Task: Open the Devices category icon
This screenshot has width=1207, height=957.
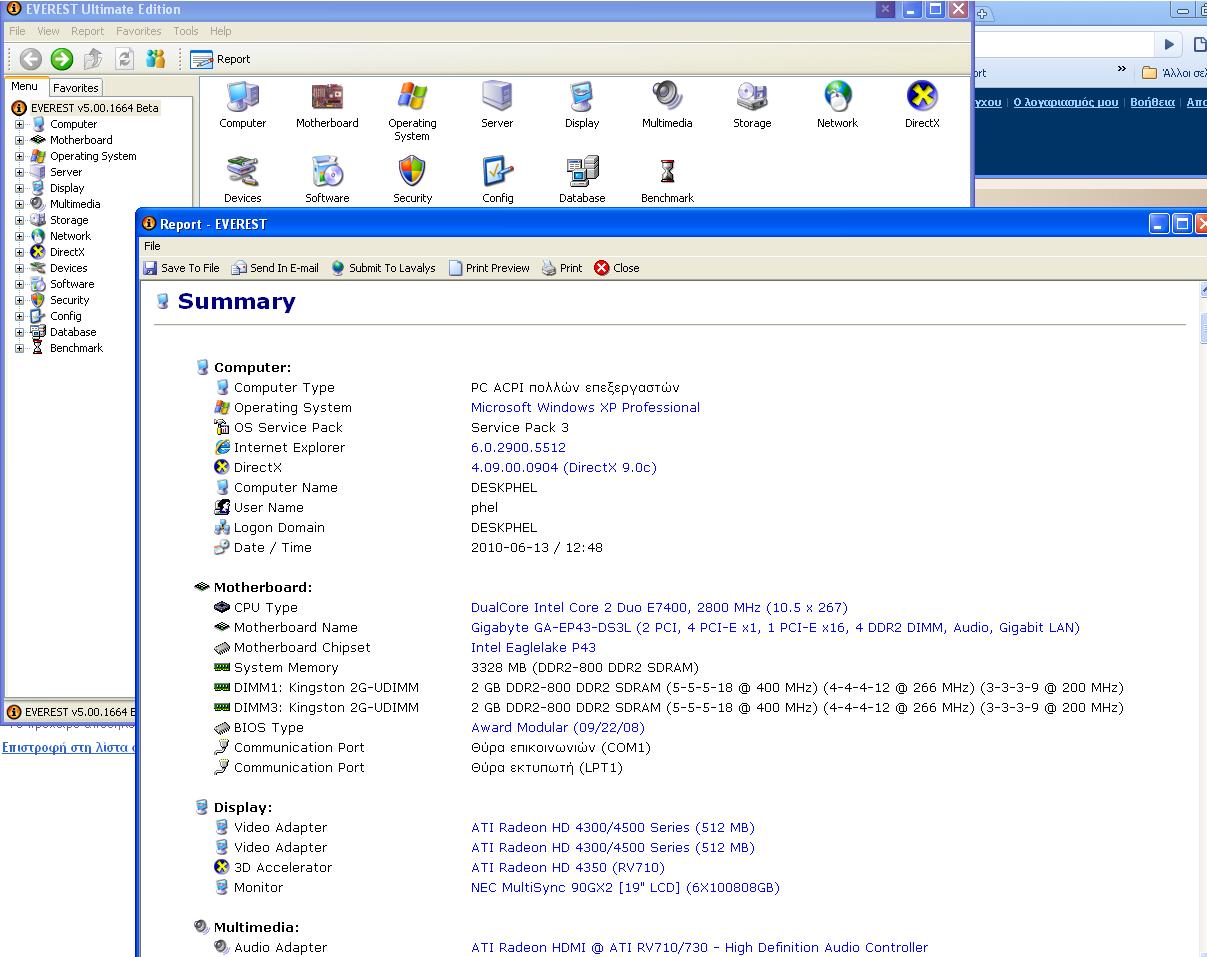Action: (x=243, y=172)
